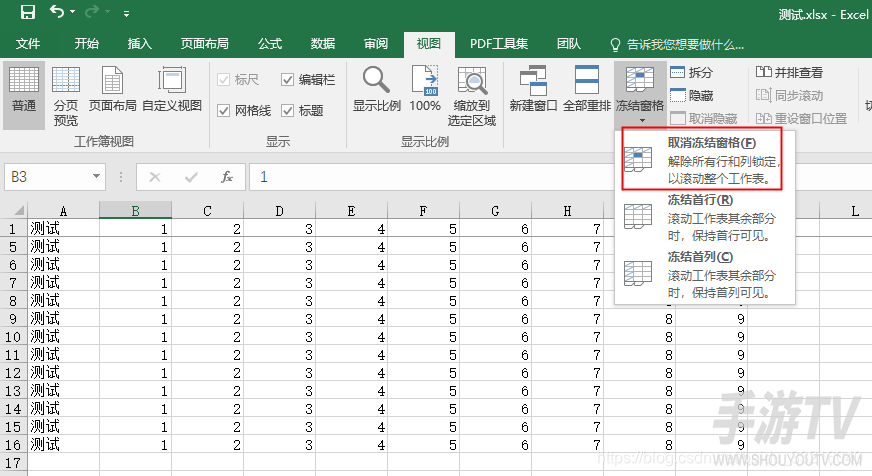Open the PDF工具集 ribbon tab
The height and width of the screenshot is (476, 872).
click(x=499, y=44)
